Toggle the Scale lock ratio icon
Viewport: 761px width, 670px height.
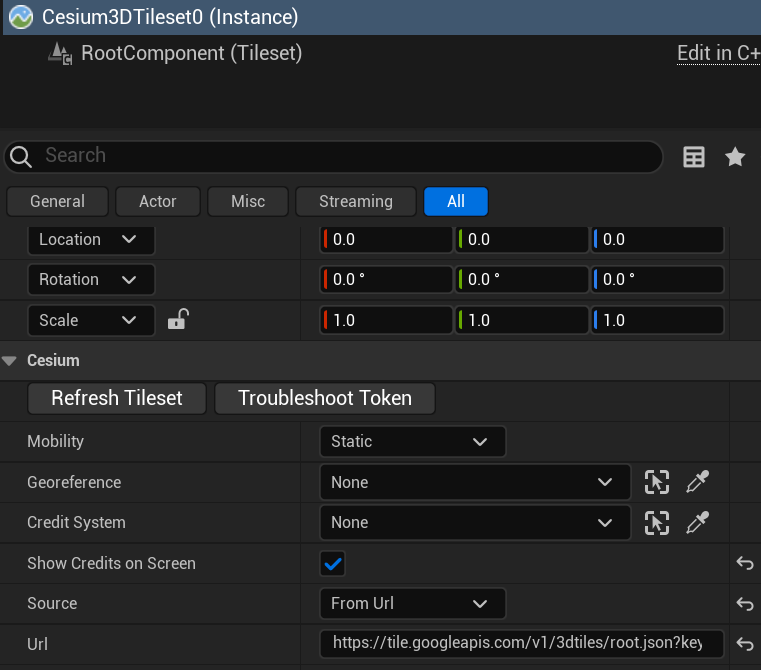point(178,319)
